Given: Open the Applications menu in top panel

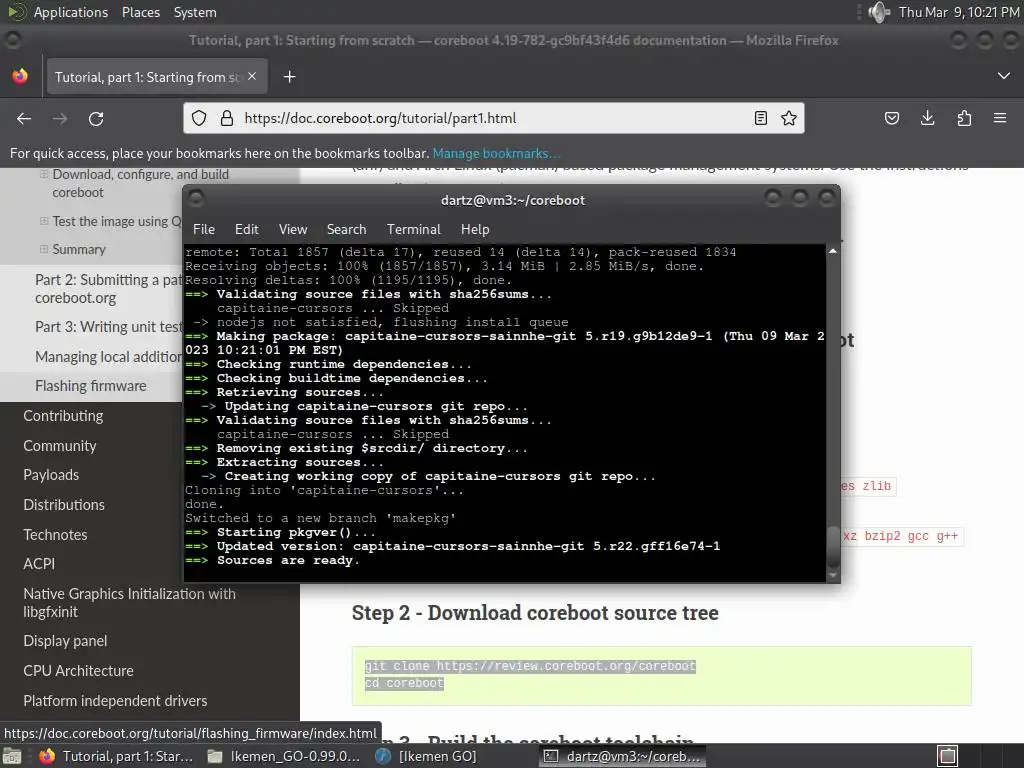Looking at the screenshot, I should click(71, 12).
